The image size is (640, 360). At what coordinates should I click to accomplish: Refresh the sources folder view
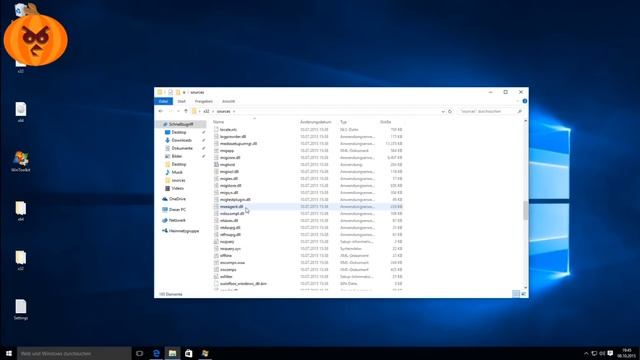(450, 111)
